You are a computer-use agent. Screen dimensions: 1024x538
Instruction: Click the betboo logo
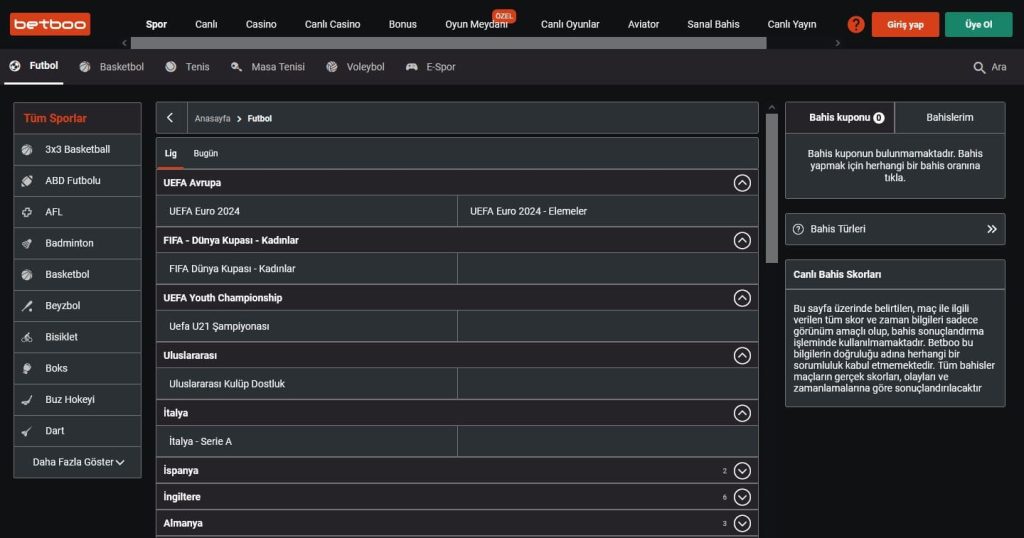click(x=50, y=24)
